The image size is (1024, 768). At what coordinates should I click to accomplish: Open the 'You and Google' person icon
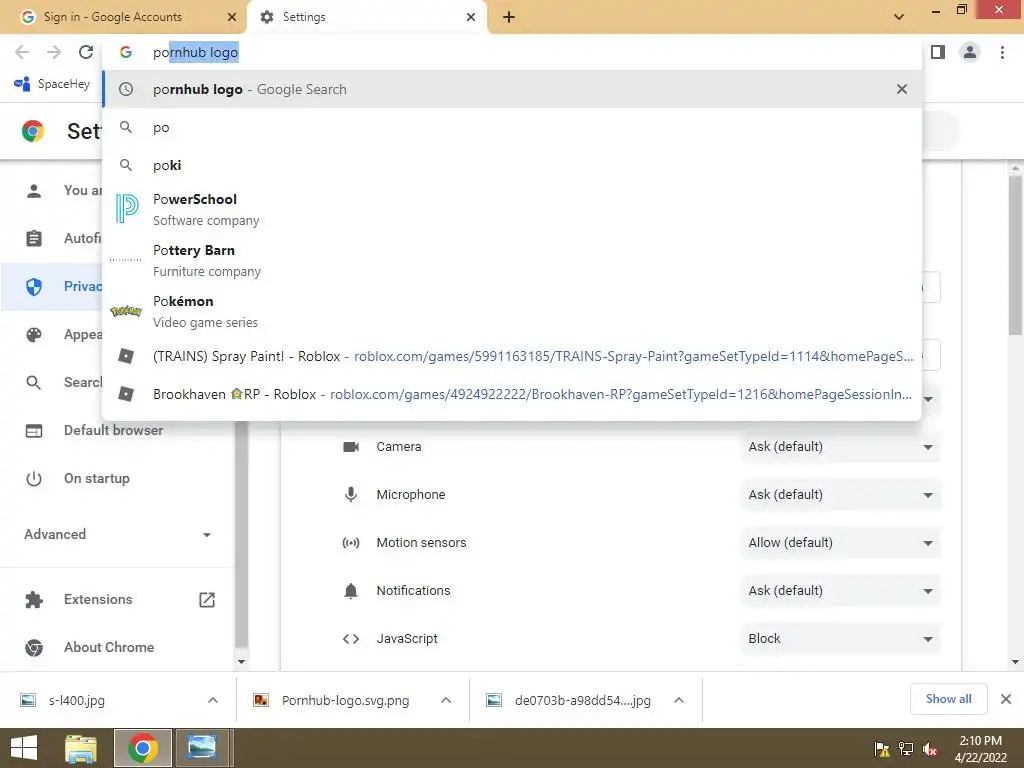pos(34,191)
